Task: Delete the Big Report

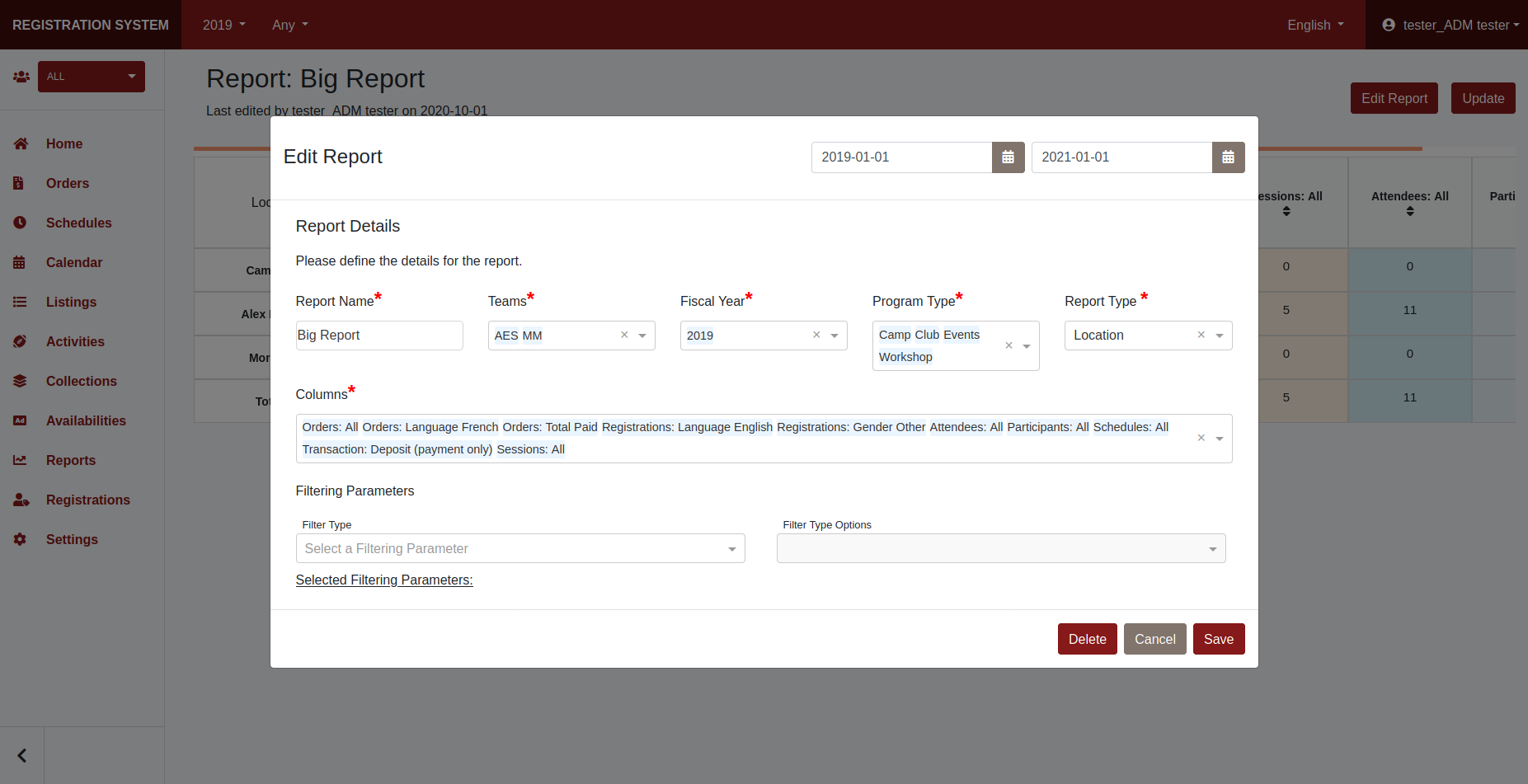Action: pos(1087,639)
